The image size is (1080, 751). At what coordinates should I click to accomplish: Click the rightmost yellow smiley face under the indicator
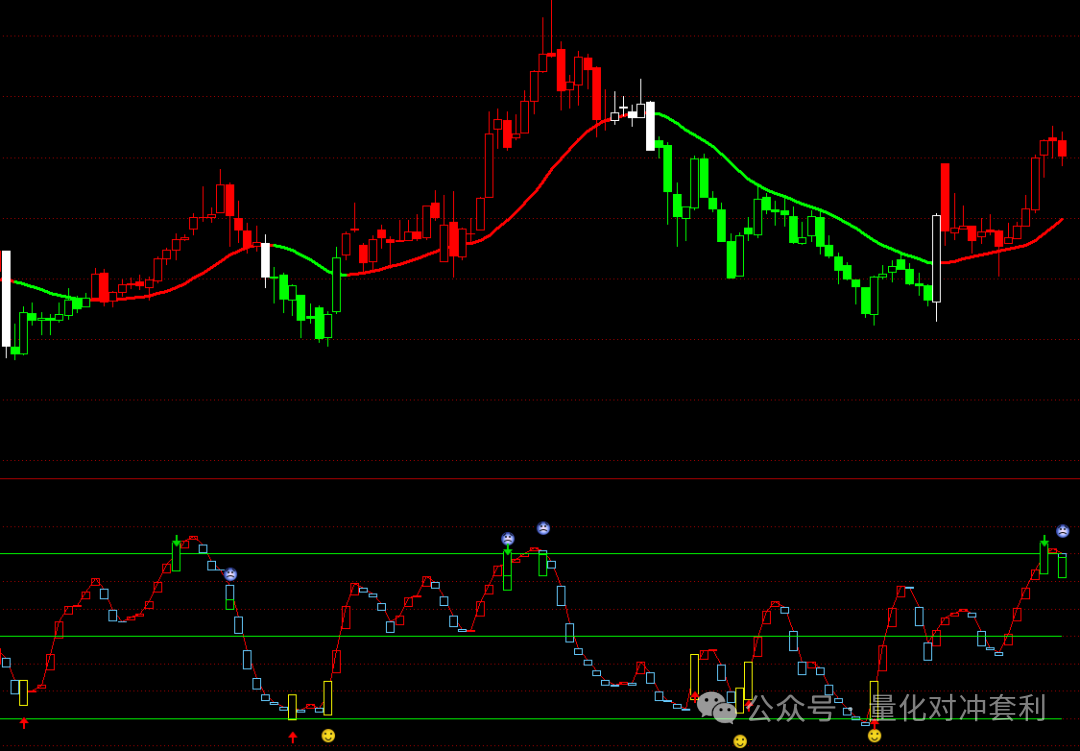tap(875, 736)
